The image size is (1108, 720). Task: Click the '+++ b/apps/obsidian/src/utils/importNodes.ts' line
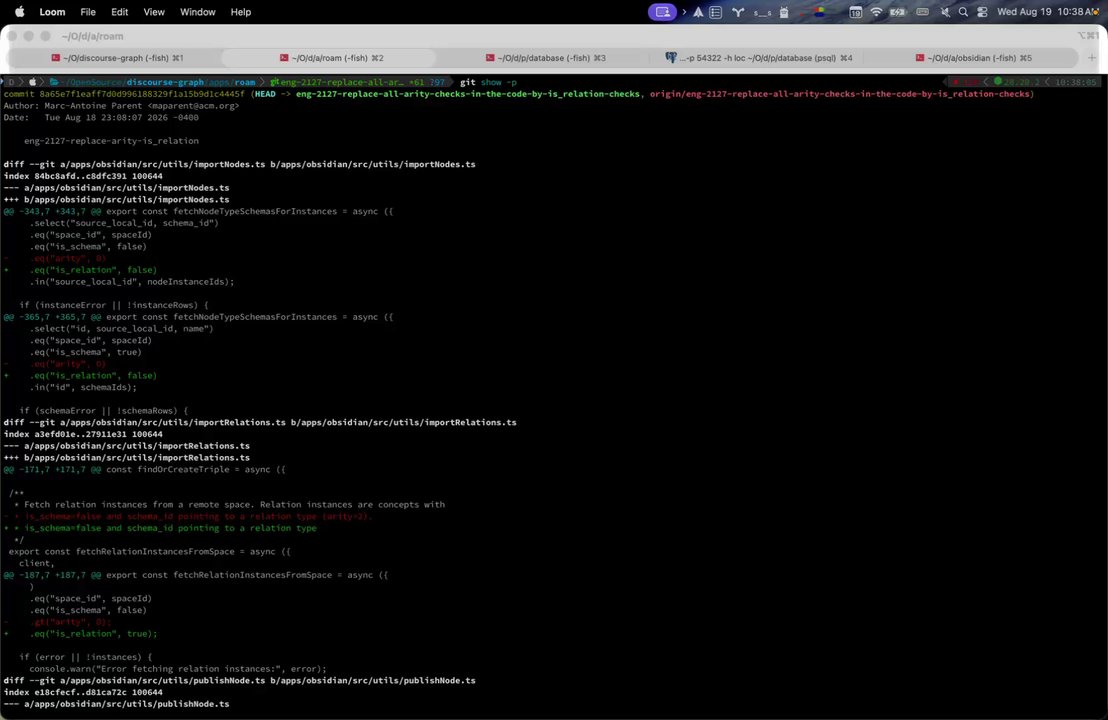click(x=117, y=199)
